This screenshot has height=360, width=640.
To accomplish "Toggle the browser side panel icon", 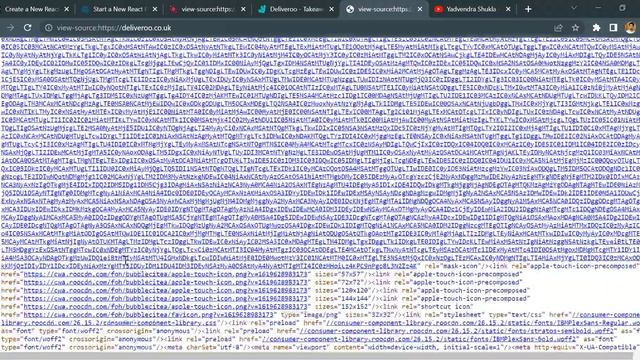I will [613, 28].
